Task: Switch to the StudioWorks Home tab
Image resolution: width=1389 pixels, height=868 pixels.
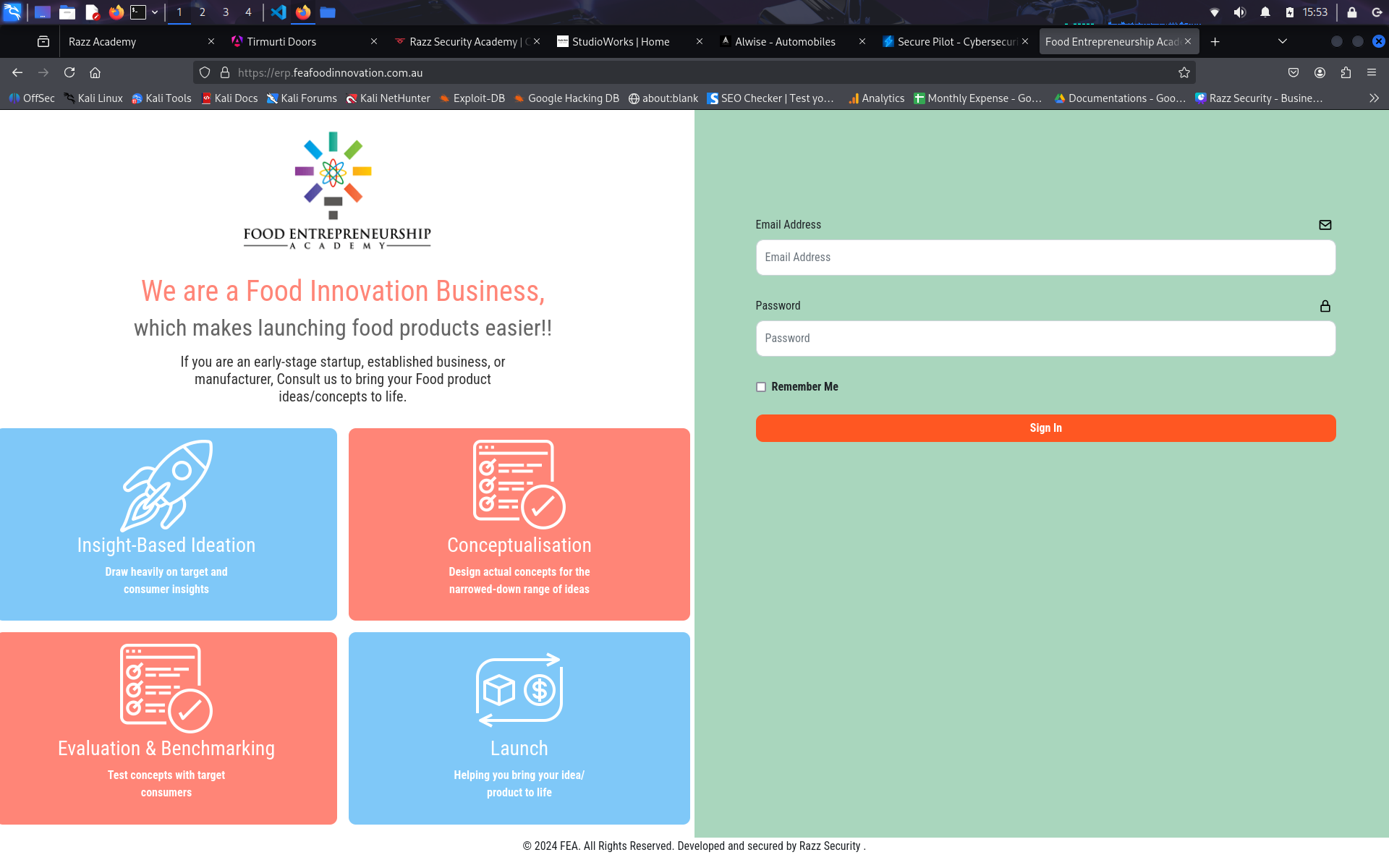Action: pos(622,42)
